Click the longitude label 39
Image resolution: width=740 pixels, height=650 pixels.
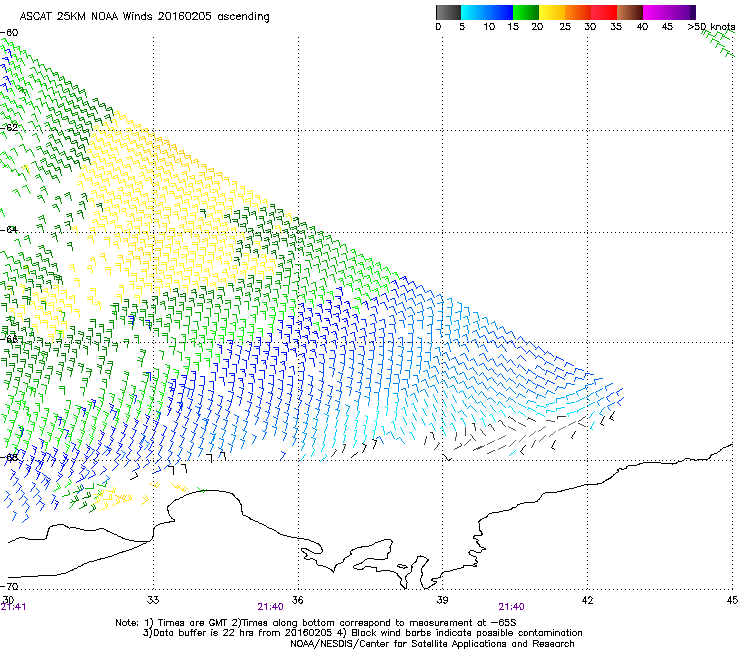click(x=442, y=600)
